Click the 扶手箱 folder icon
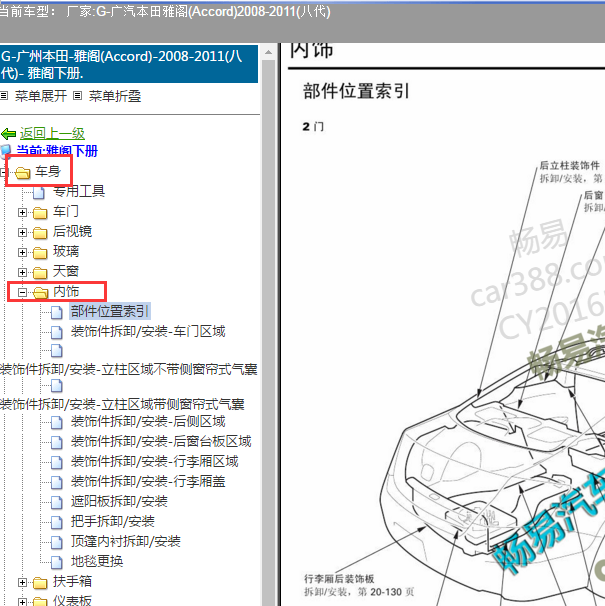 (40, 583)
